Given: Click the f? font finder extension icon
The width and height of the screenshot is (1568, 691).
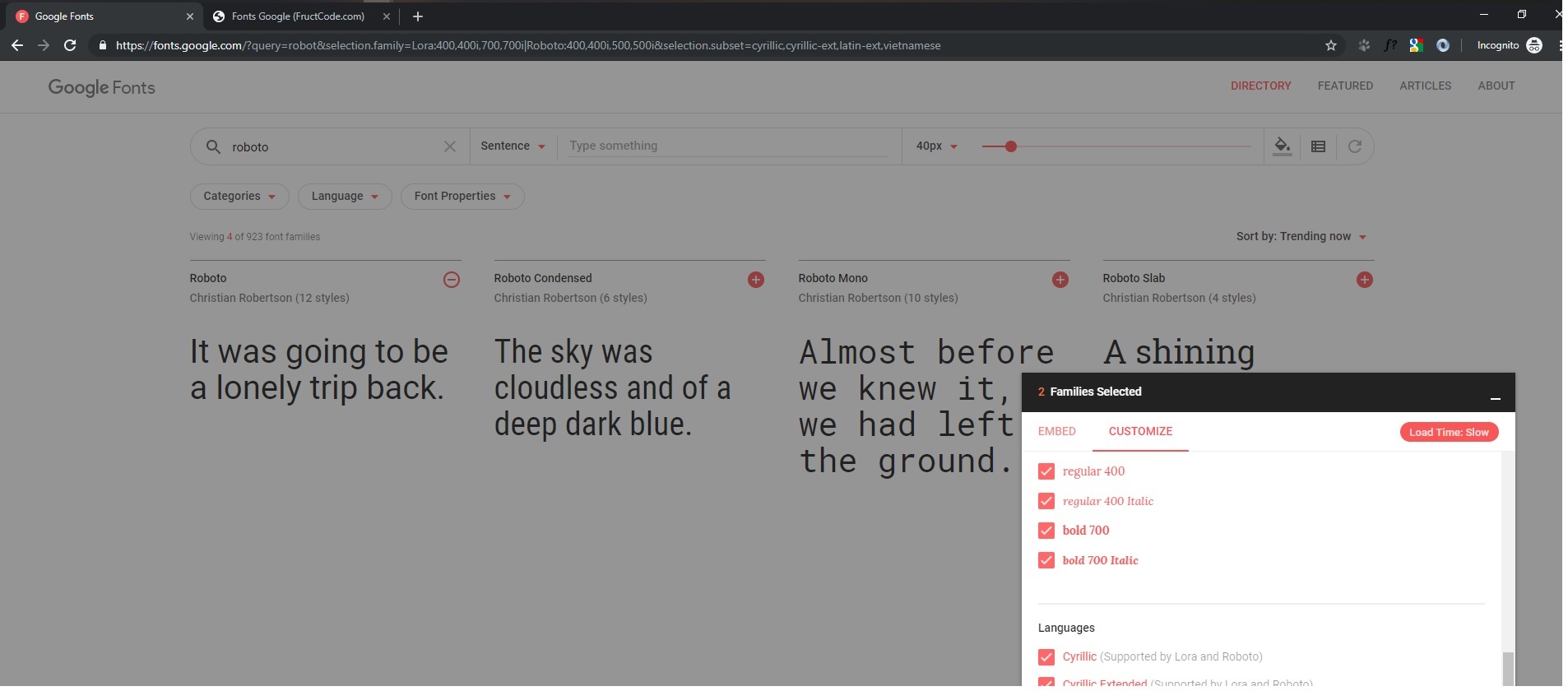Looking at the screenshot, I should pyautogui.click(x=1389, y=45).
